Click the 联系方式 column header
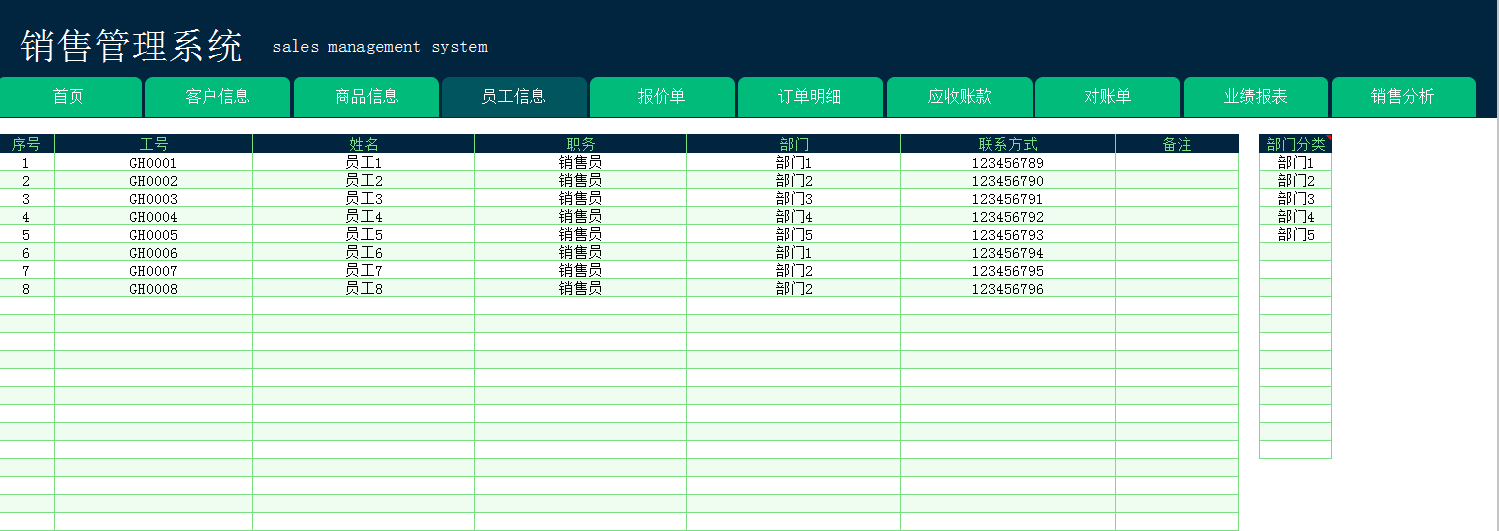 1008,144
